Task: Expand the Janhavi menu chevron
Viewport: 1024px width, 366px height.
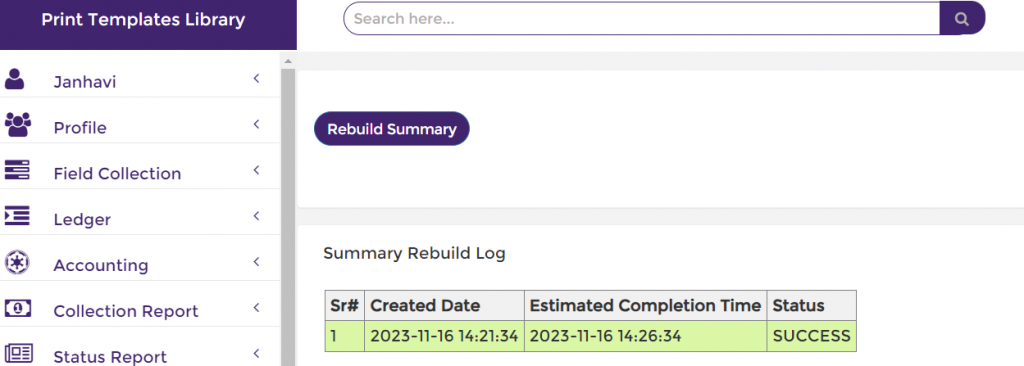Action: coord(257,79)
